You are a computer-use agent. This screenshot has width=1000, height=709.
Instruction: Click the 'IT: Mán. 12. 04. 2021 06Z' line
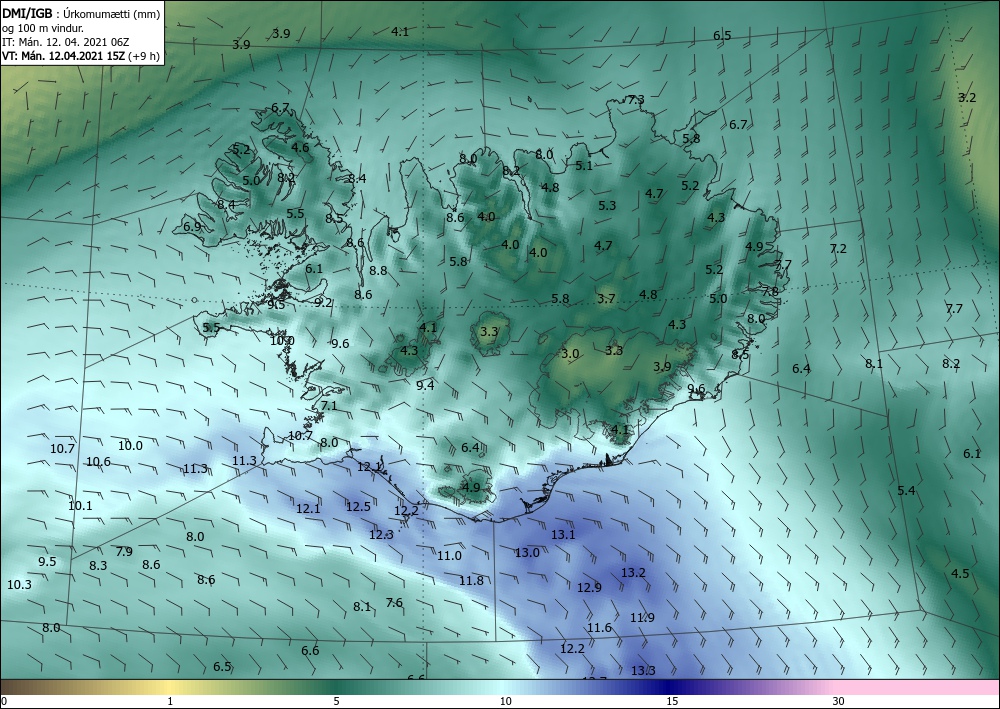66,42
